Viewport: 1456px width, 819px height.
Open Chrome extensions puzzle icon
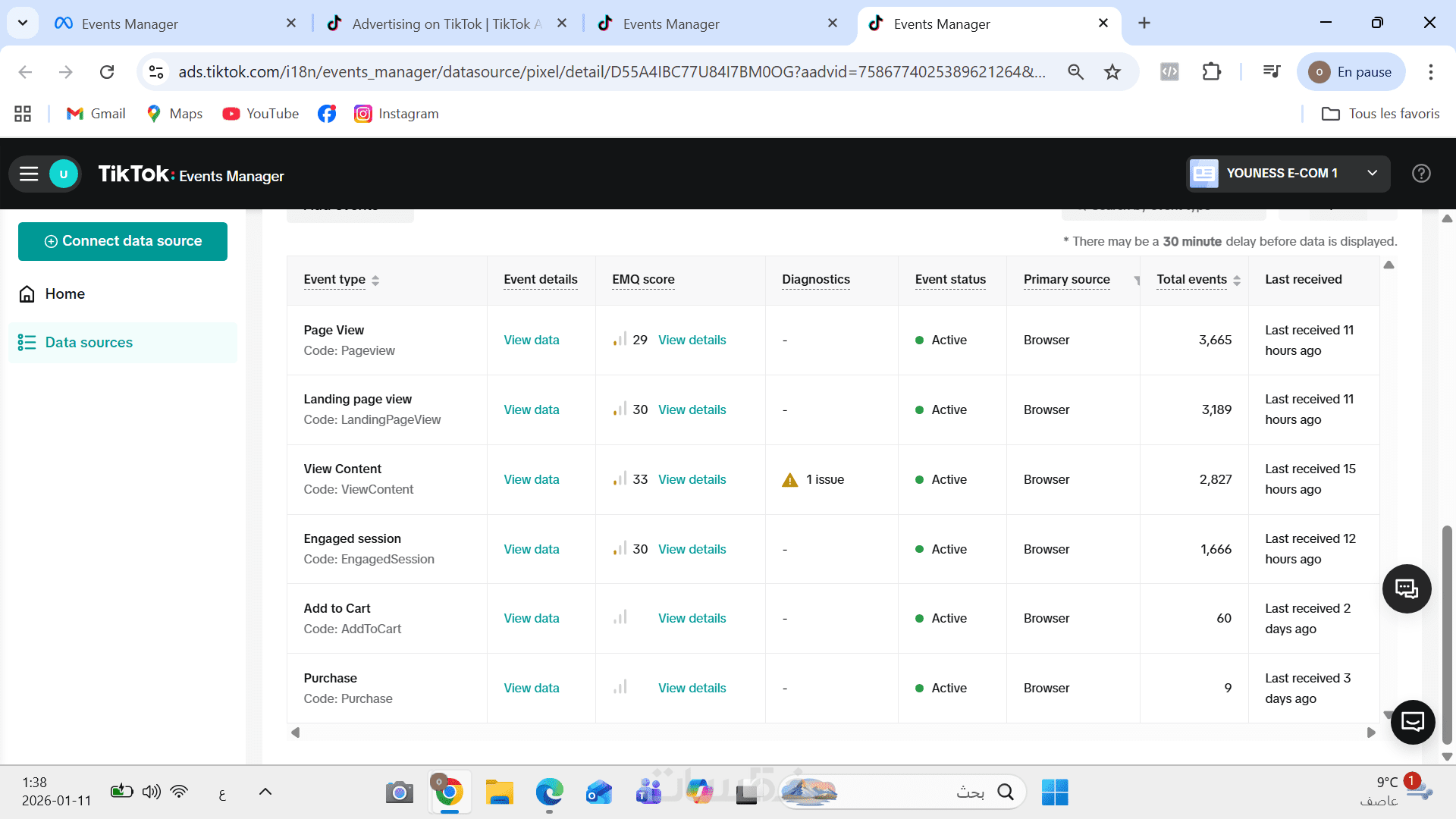coord(1211,72)
